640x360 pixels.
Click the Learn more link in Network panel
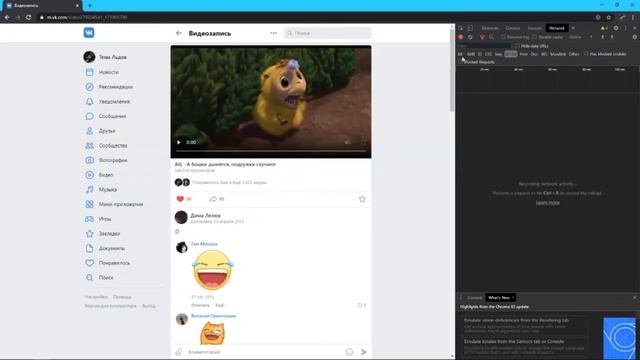click(547, 202)
